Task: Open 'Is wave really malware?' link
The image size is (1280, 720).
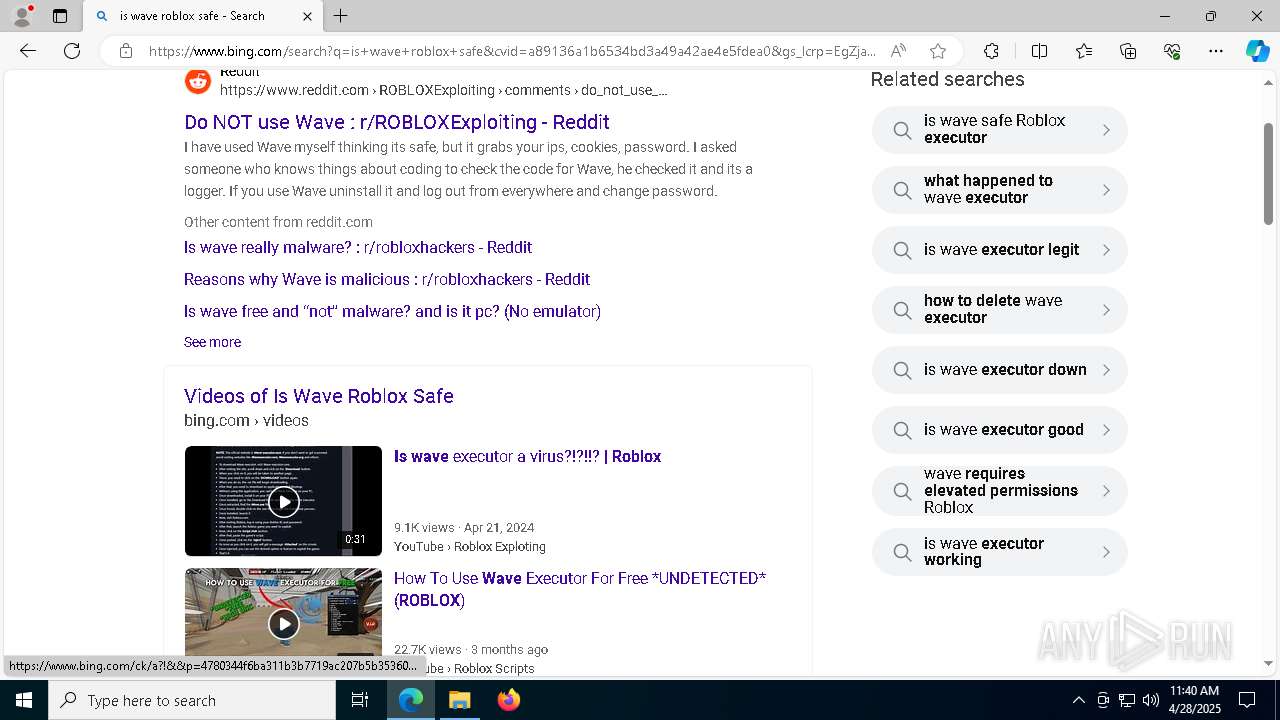Action: (x=358, y=247)
